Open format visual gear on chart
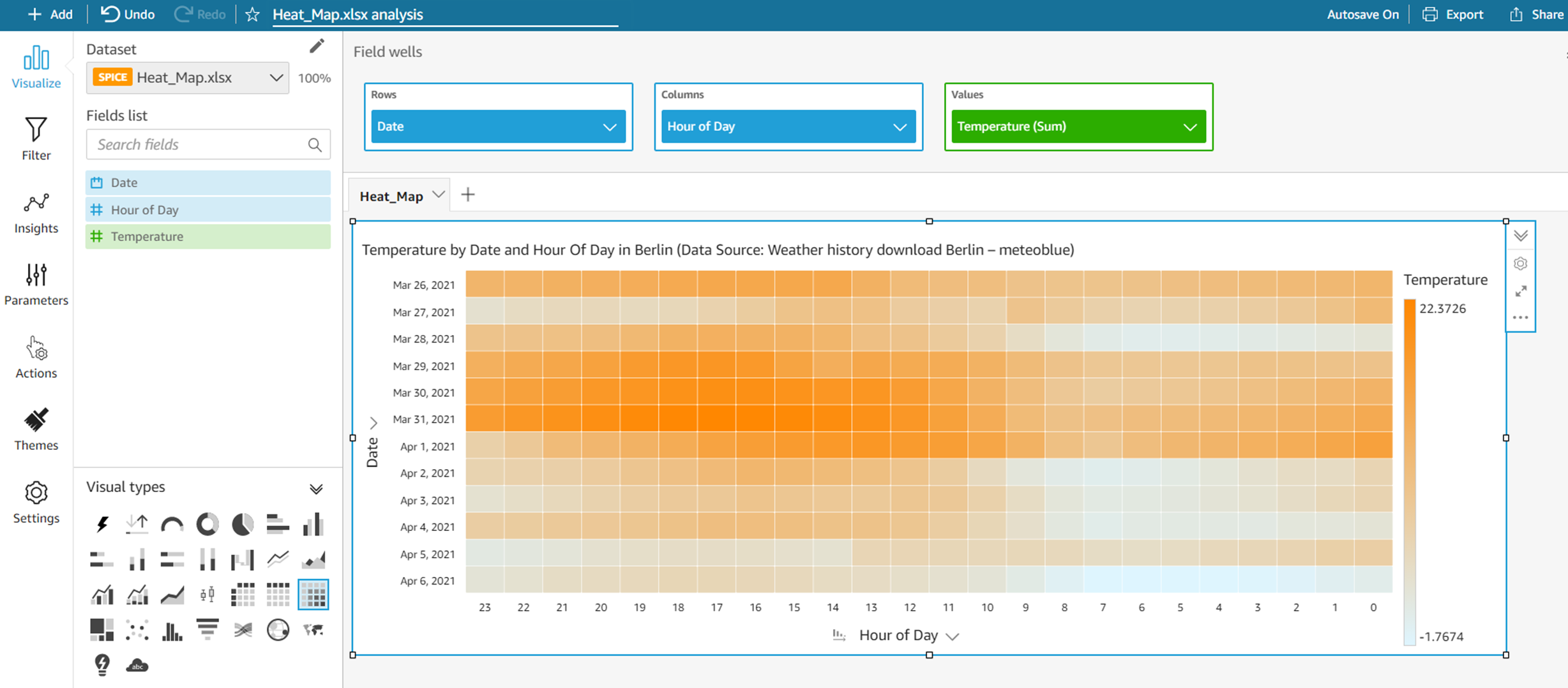 point(1521,264)
